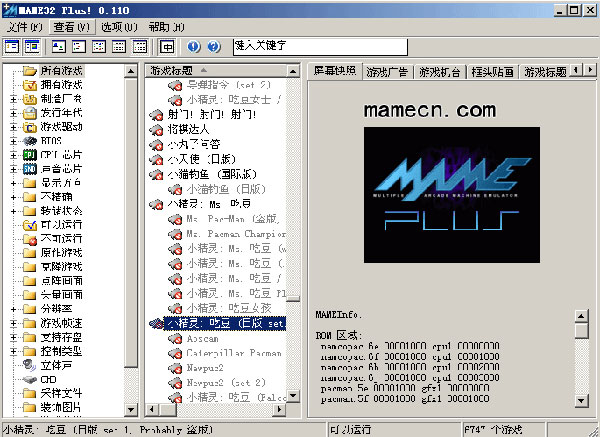
Task: Click the MAMEInfo panel scroll down arrow
Action: click(x=581, y=401)
